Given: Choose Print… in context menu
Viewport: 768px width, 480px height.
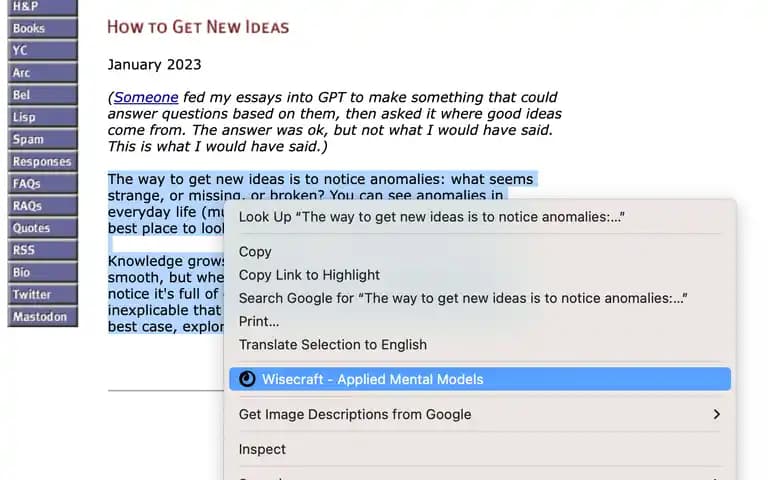Looking at the screenshot, I should point(480,321).
